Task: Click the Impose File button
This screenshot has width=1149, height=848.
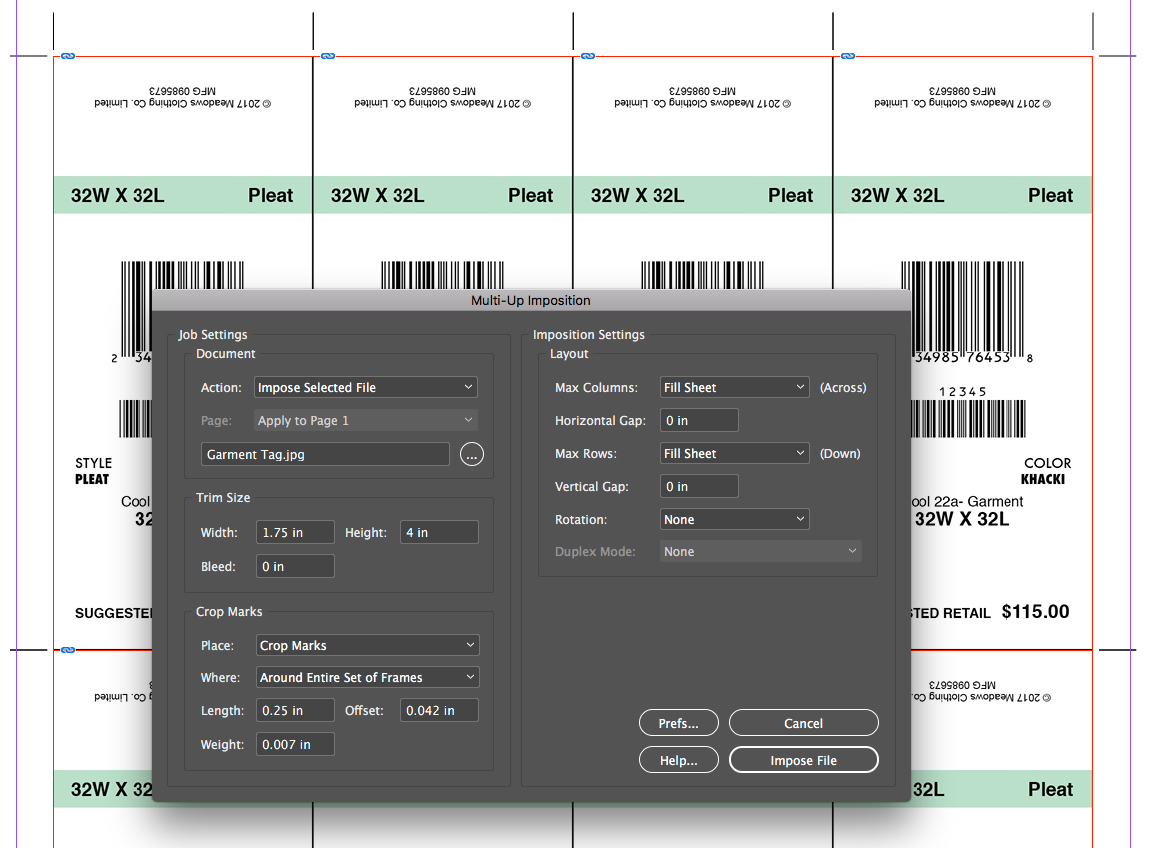Action: (803, 760)
